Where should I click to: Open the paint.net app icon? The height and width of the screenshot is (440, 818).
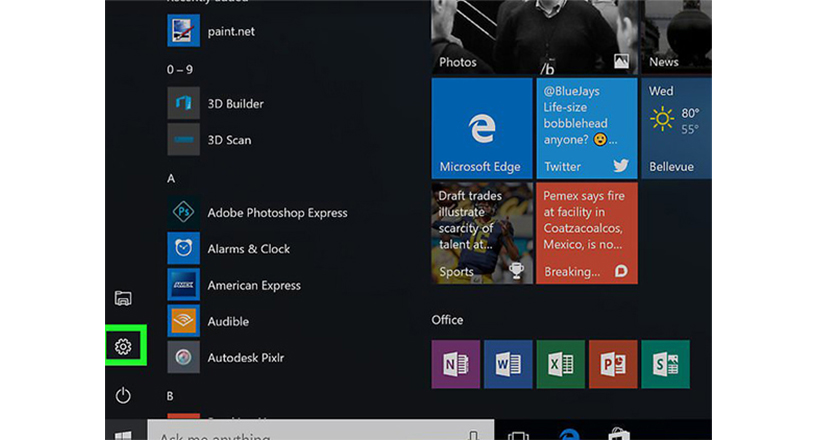pos(183,30)
